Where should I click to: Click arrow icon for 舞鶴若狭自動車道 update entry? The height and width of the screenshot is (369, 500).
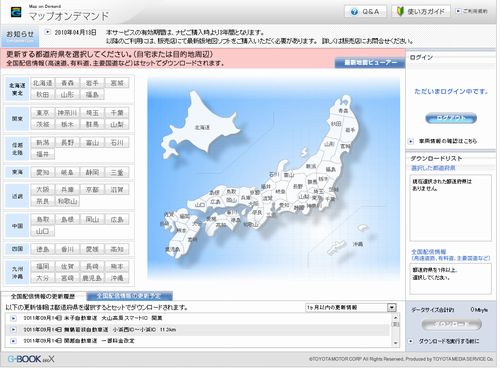[x=13, y=330]
